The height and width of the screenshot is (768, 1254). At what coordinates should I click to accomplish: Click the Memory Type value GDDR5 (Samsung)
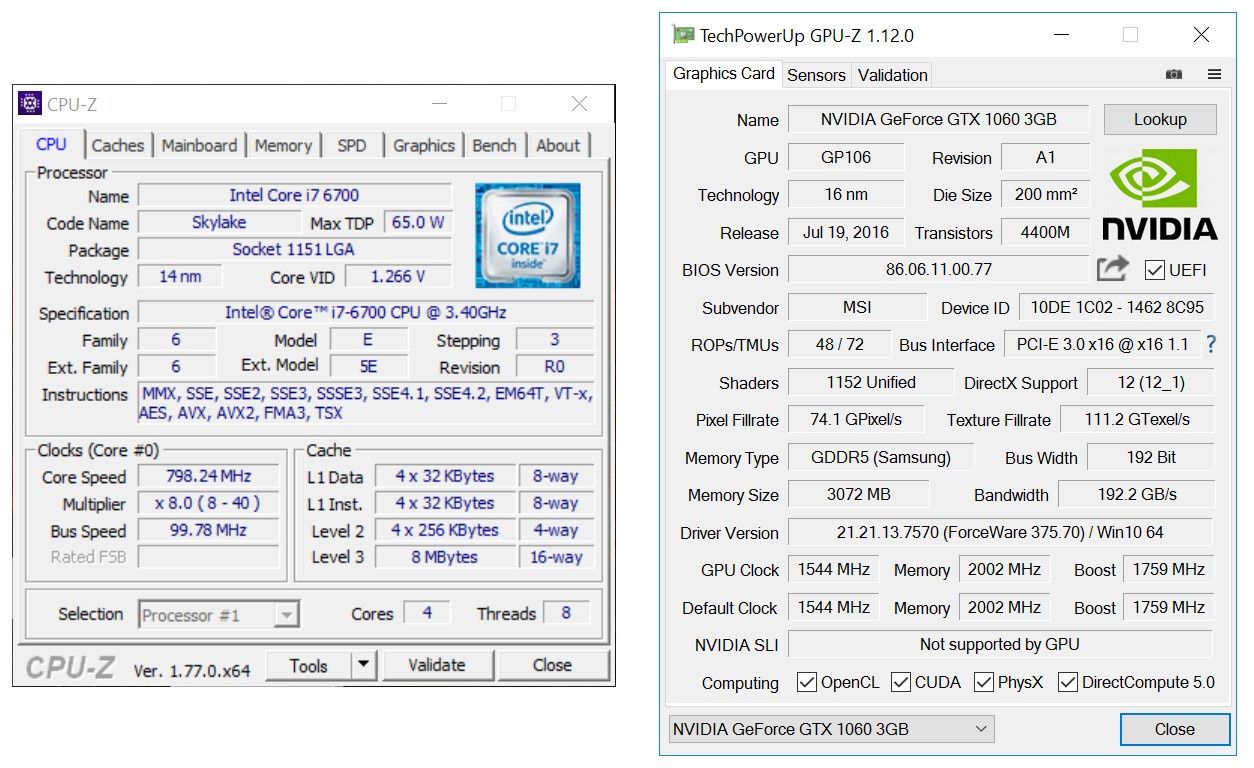881,457
